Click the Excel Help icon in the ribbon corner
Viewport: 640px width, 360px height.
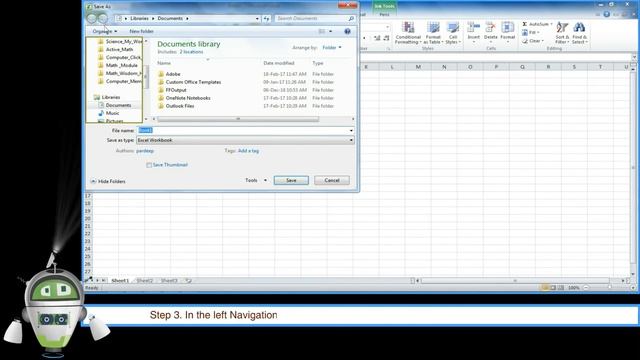click(x=607, y=14)
